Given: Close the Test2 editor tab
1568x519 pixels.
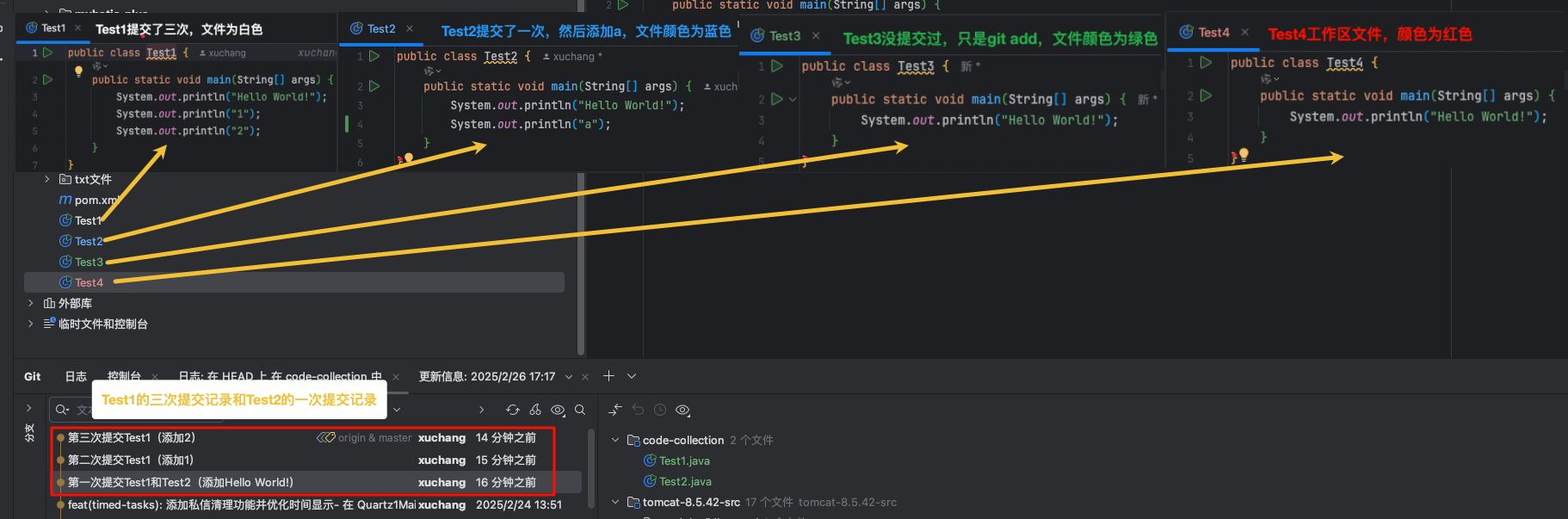Looking at the screenshot, I should (x=410, y=29).
